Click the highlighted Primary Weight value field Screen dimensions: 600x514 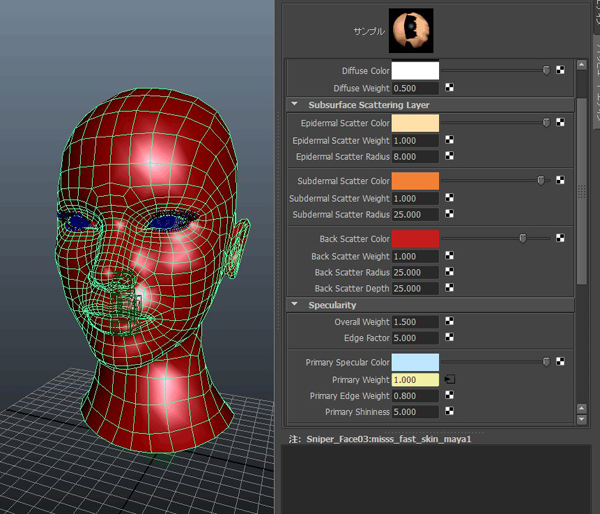415,380
